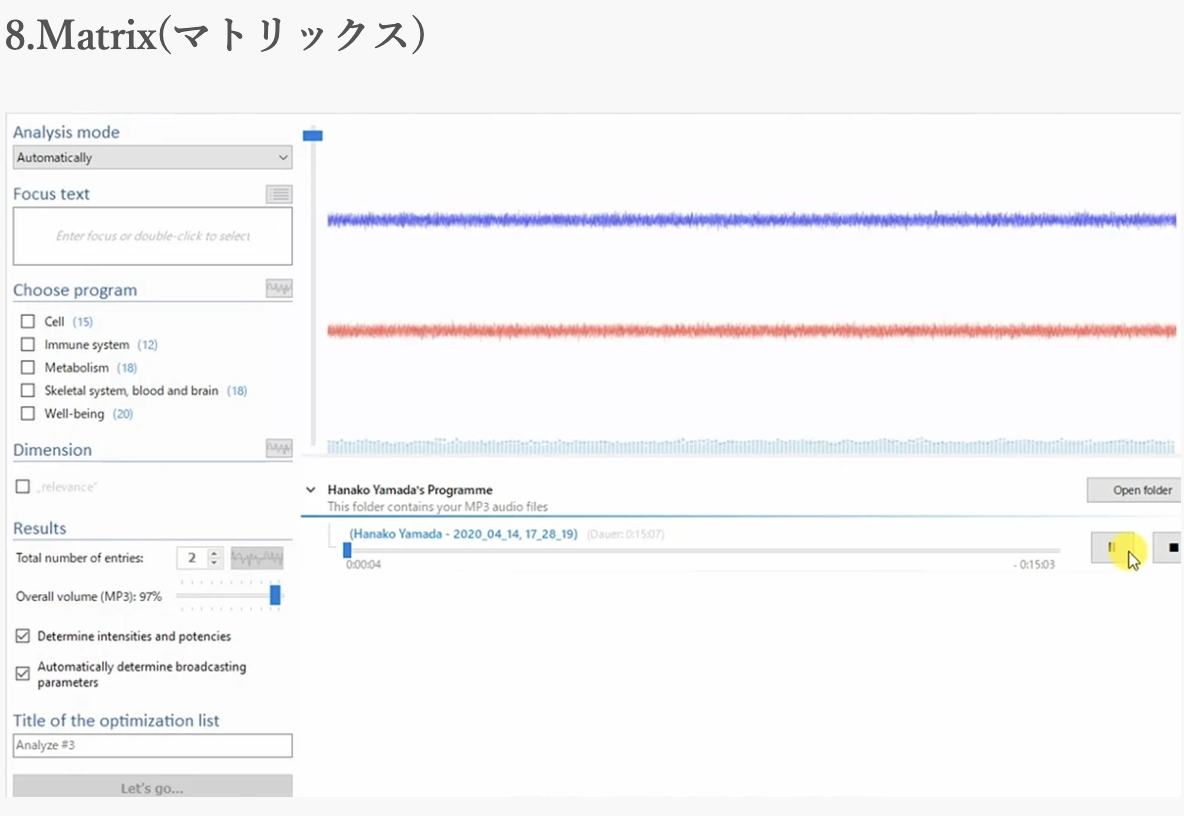This screenshot has width=1184, height=816.
Task: Click the Open folder button
Action: pyautogui.click(x=1134, y=491)
